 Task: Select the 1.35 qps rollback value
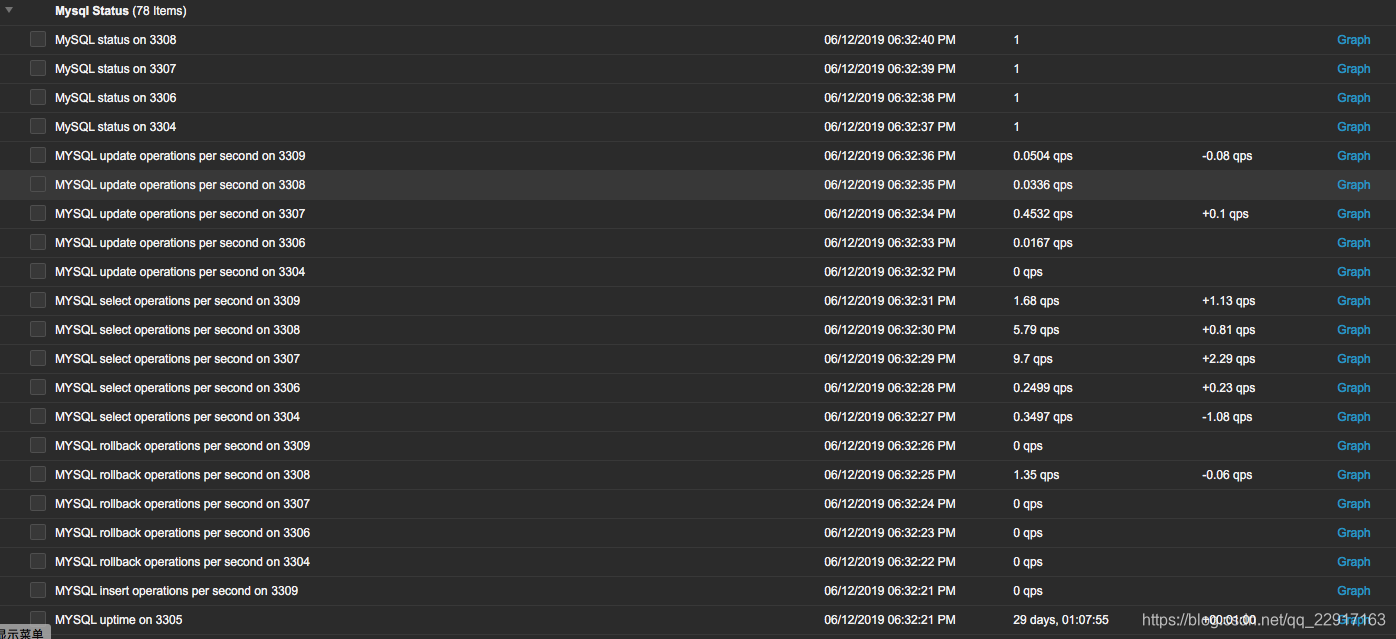pos(1036,475)
